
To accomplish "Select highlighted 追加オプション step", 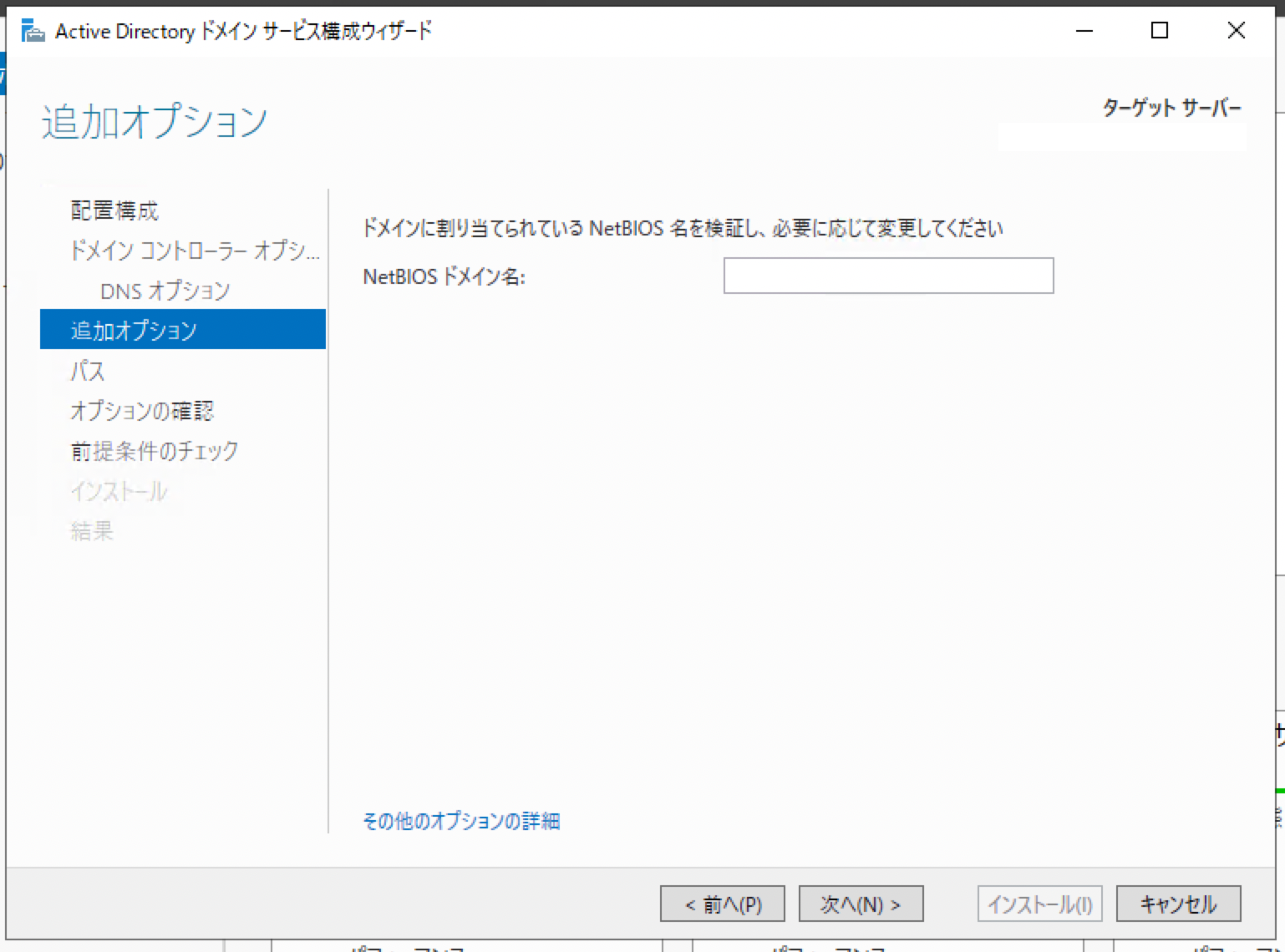I will pos(183,330).
